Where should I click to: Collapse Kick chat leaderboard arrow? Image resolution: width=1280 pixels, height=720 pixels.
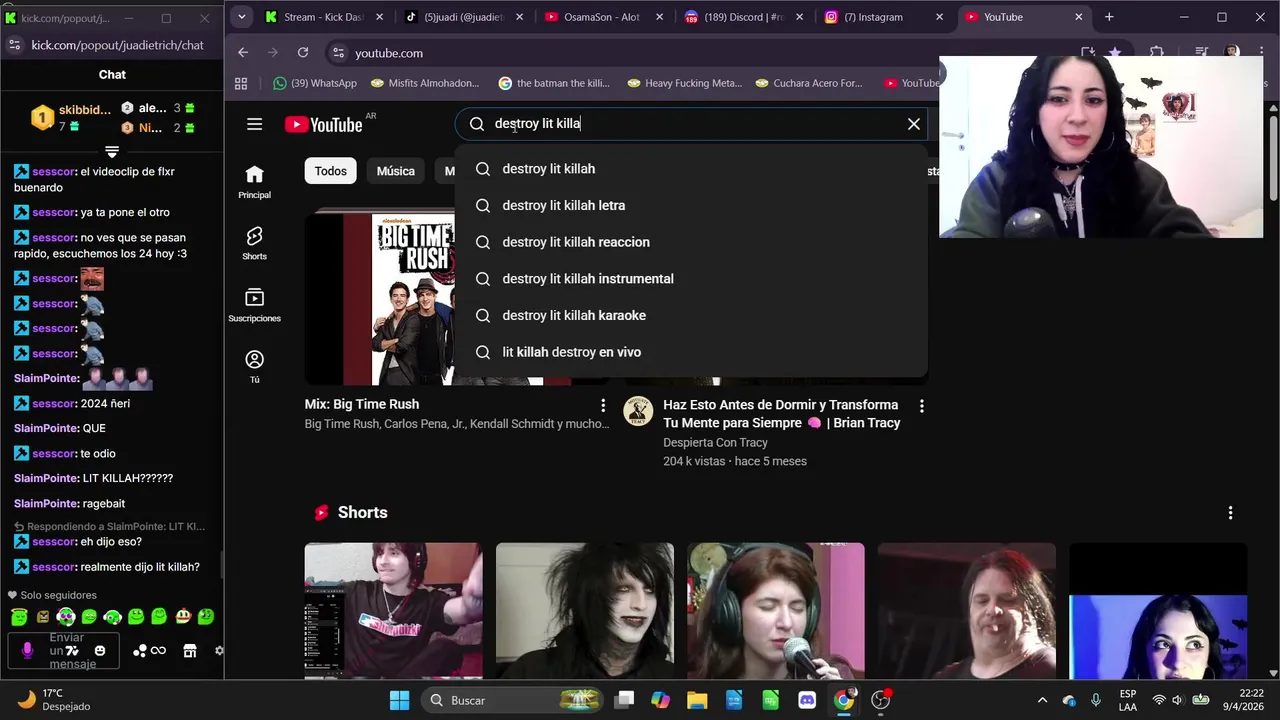(112, 152)
